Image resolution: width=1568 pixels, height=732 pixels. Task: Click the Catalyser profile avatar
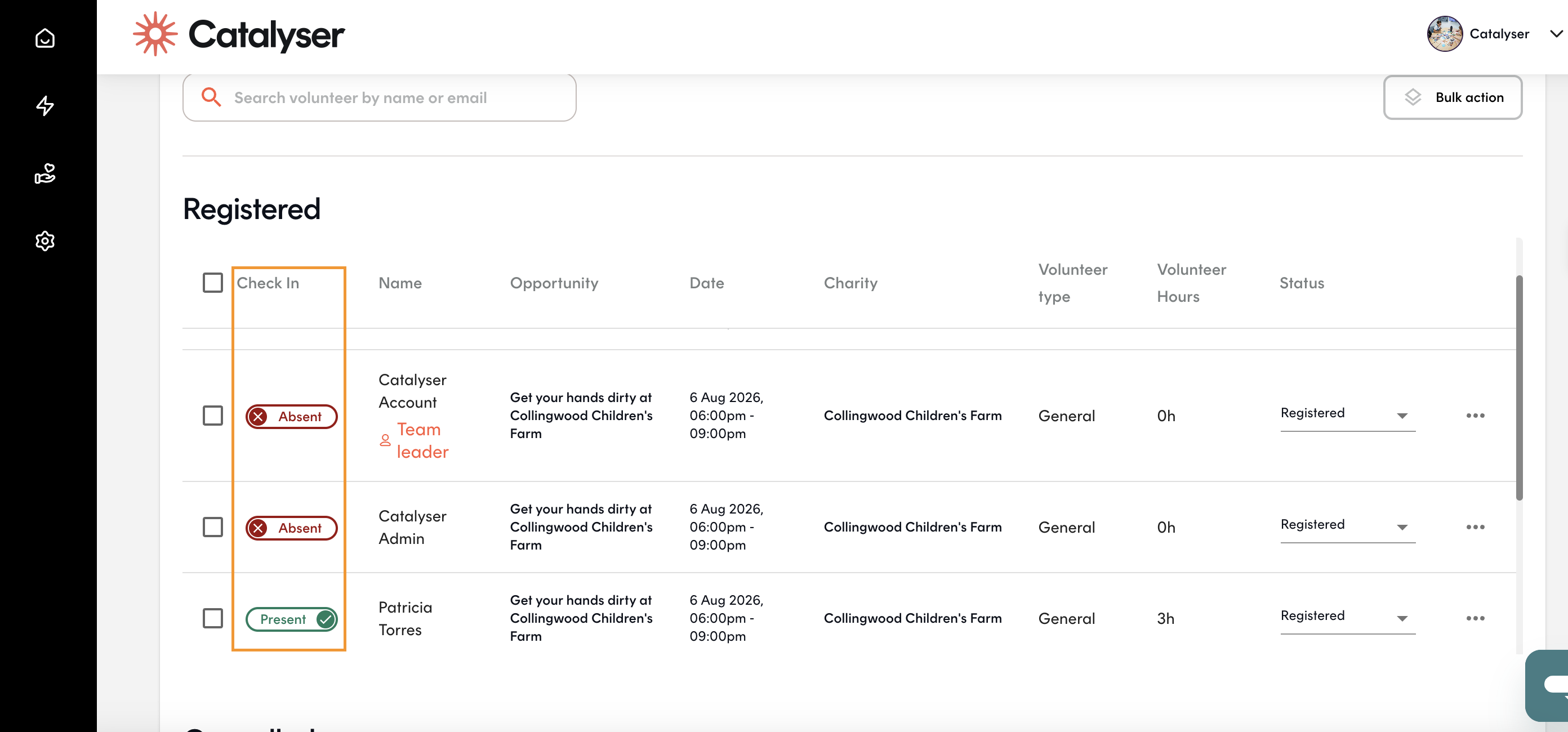click(x=1445, y=34)
